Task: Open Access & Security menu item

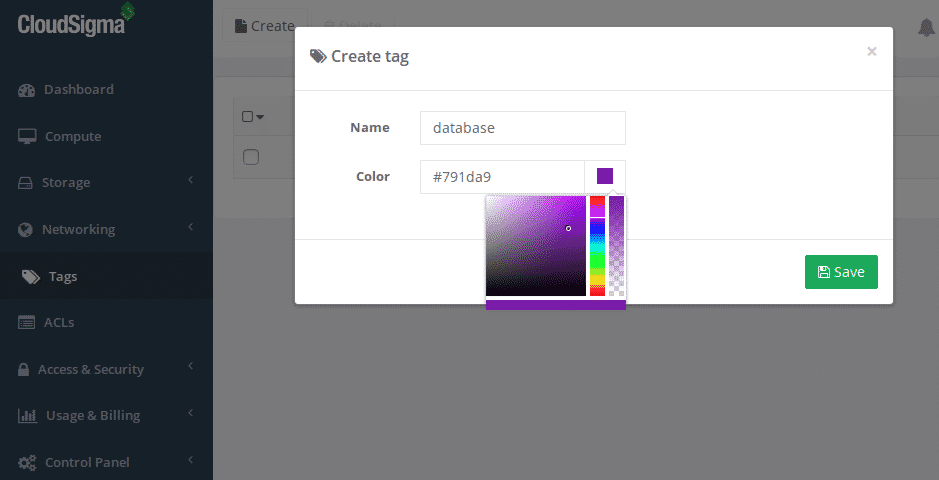Action: pos(90,369)
